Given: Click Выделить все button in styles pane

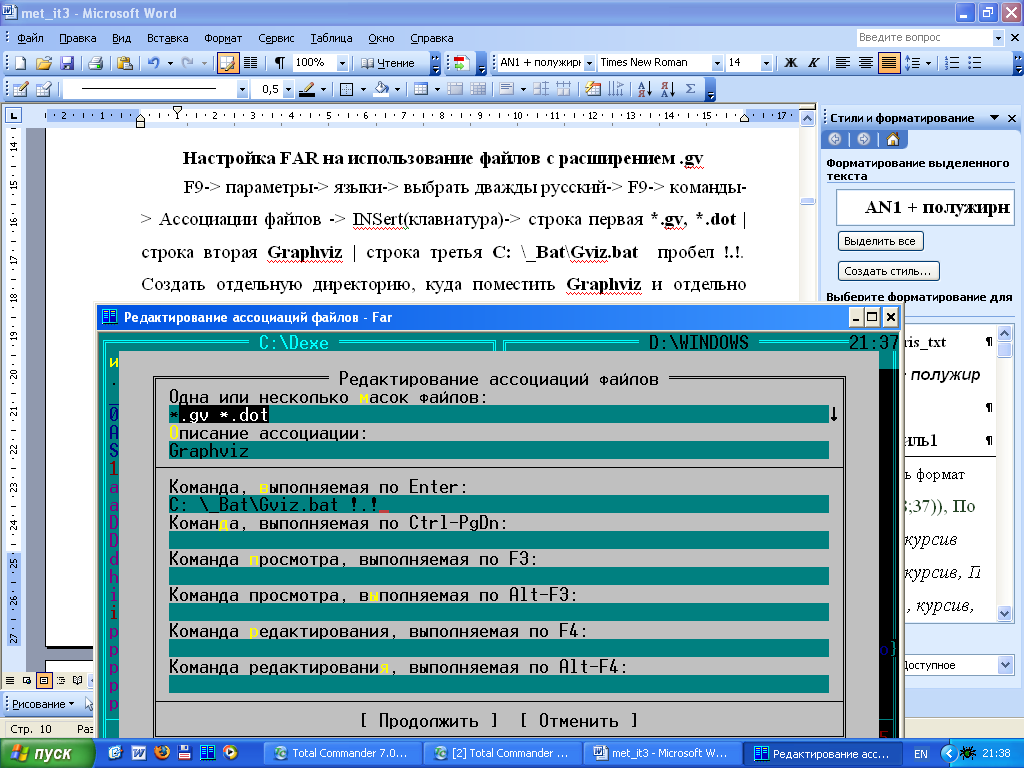Looking at the screenshot, I should 880,241.
